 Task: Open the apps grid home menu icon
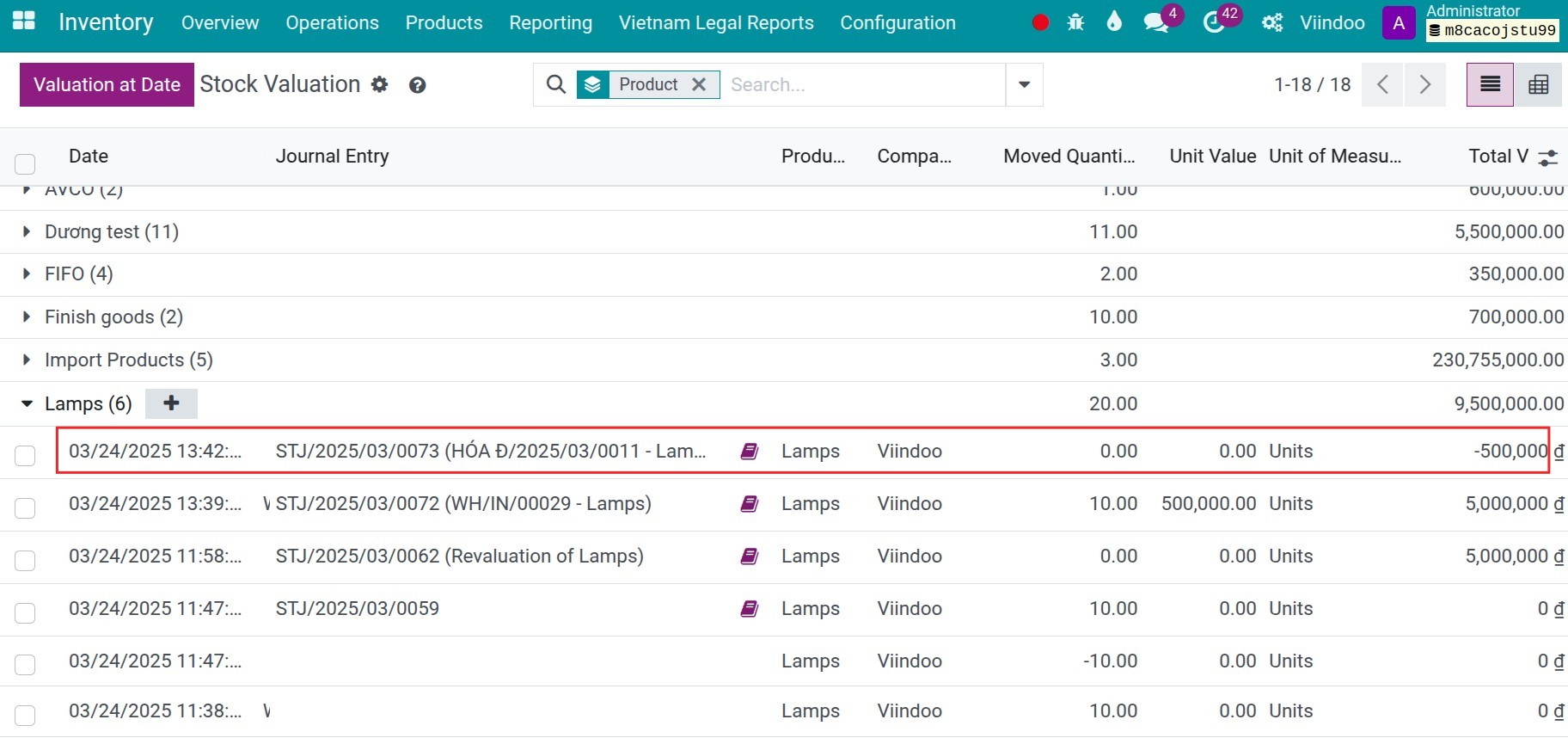click(24, 21)
